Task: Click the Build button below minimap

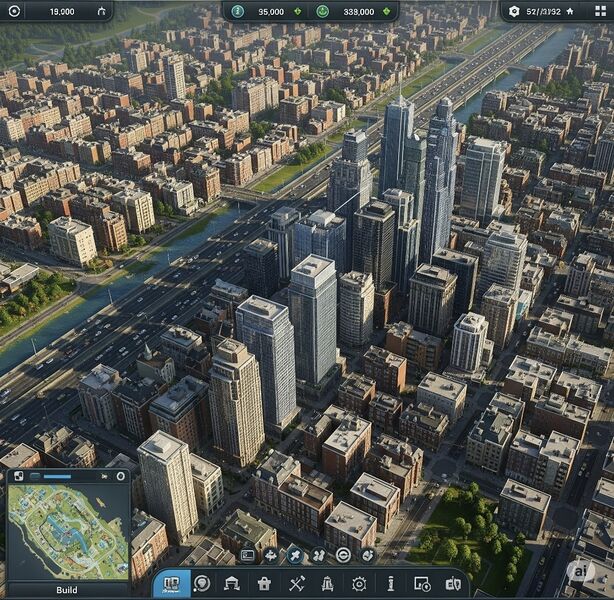Action: pos(67,590)
